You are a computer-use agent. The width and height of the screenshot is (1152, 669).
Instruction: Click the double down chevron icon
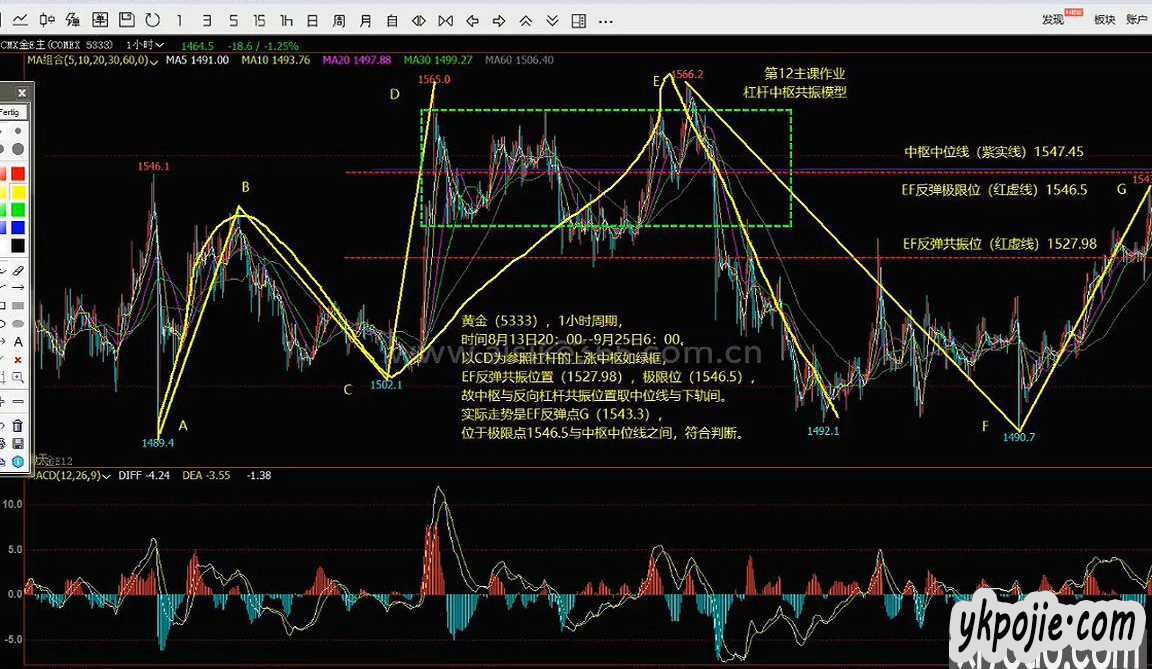pos(552,21)
